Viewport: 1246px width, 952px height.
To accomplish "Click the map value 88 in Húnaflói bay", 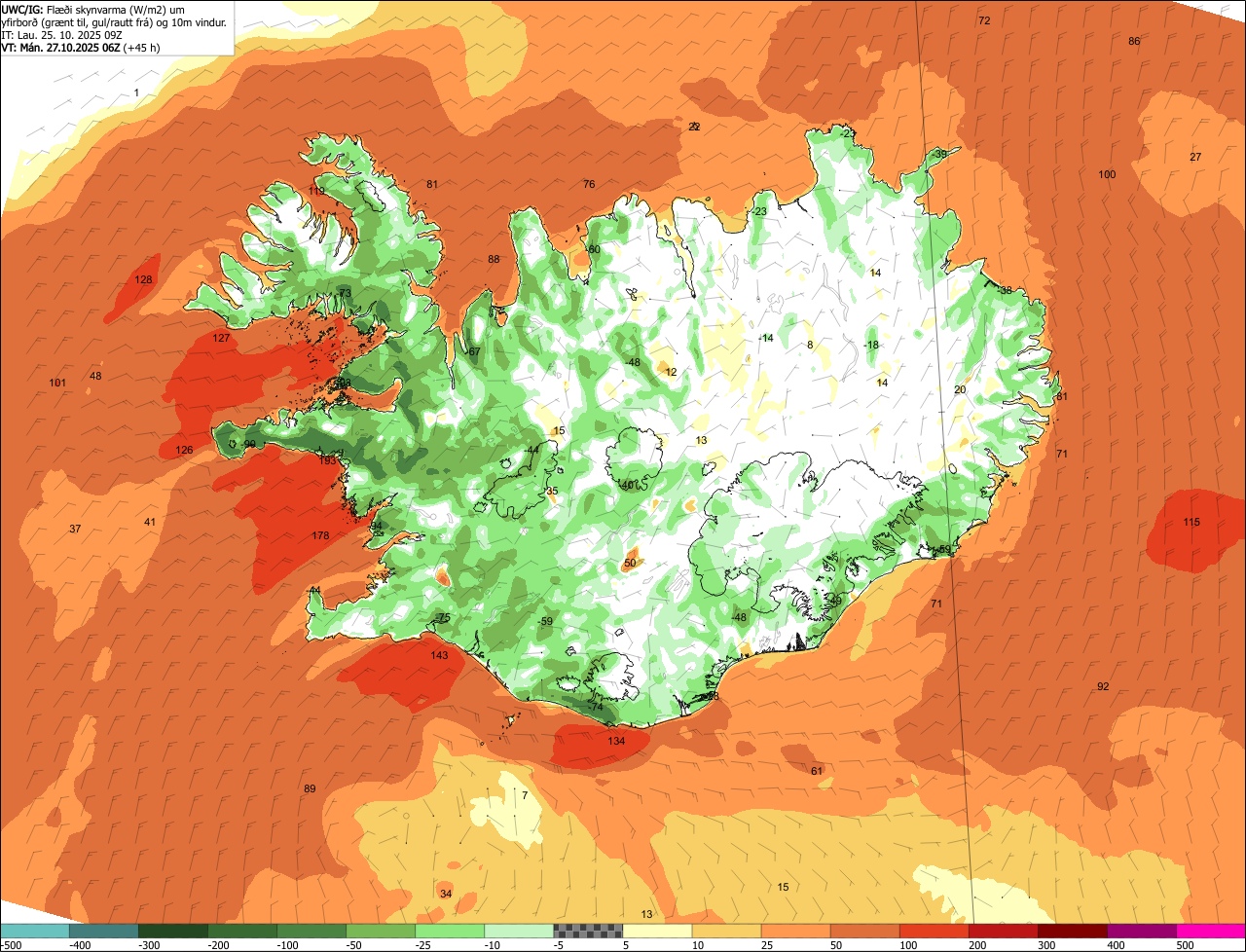I will click(x=494, y=260).
